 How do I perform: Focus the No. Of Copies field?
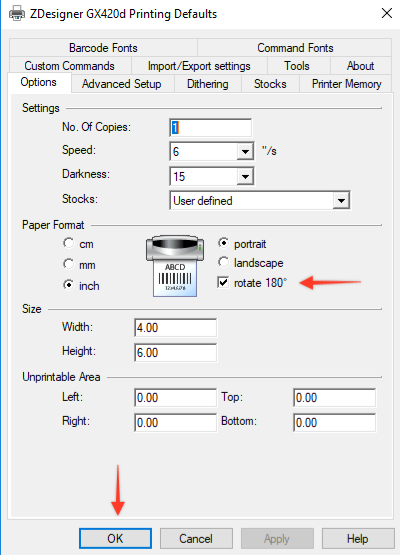(211, 127)
